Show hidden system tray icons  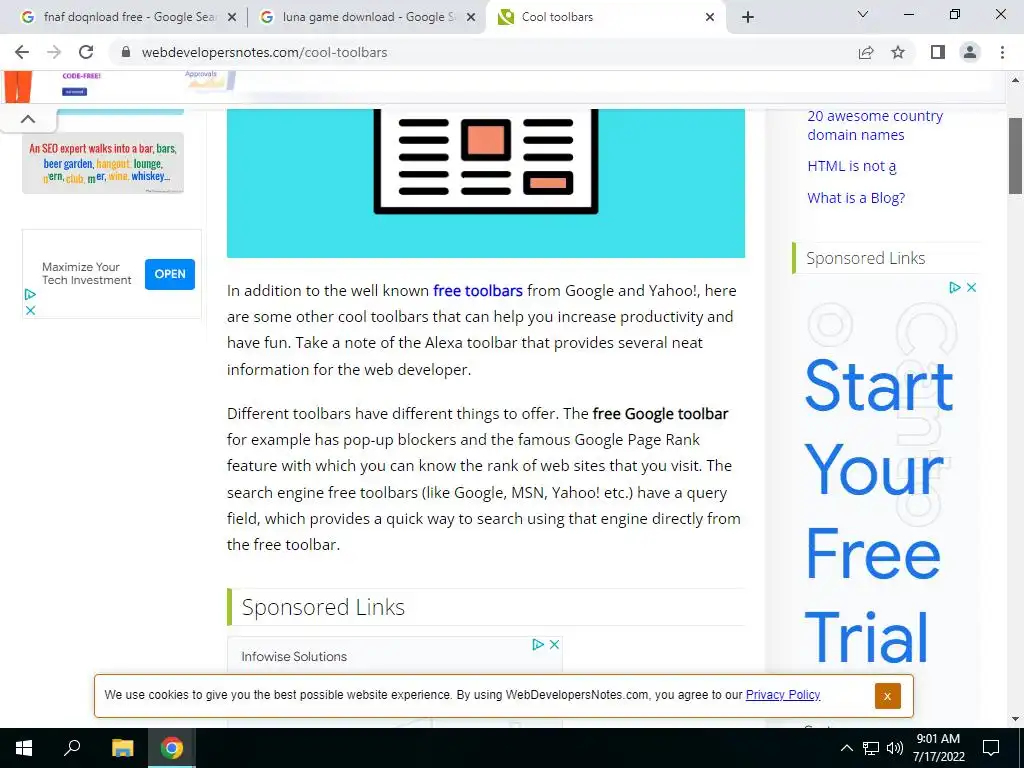coord(846,748)
